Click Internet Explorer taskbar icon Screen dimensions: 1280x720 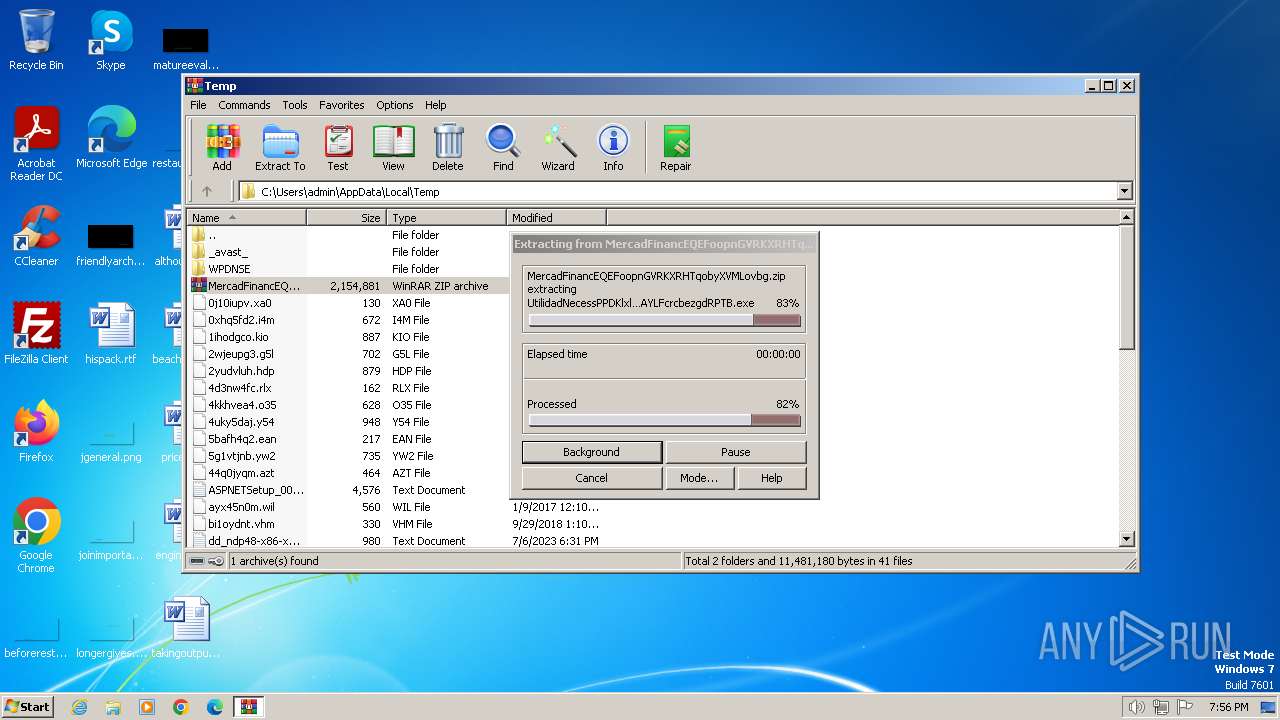pos(80,707)
